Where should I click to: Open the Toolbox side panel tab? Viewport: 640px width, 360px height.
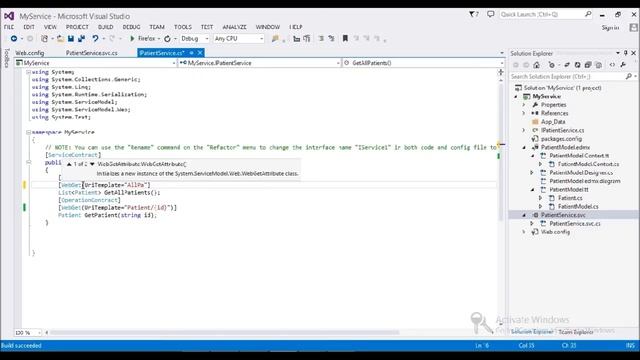[7, 58]
